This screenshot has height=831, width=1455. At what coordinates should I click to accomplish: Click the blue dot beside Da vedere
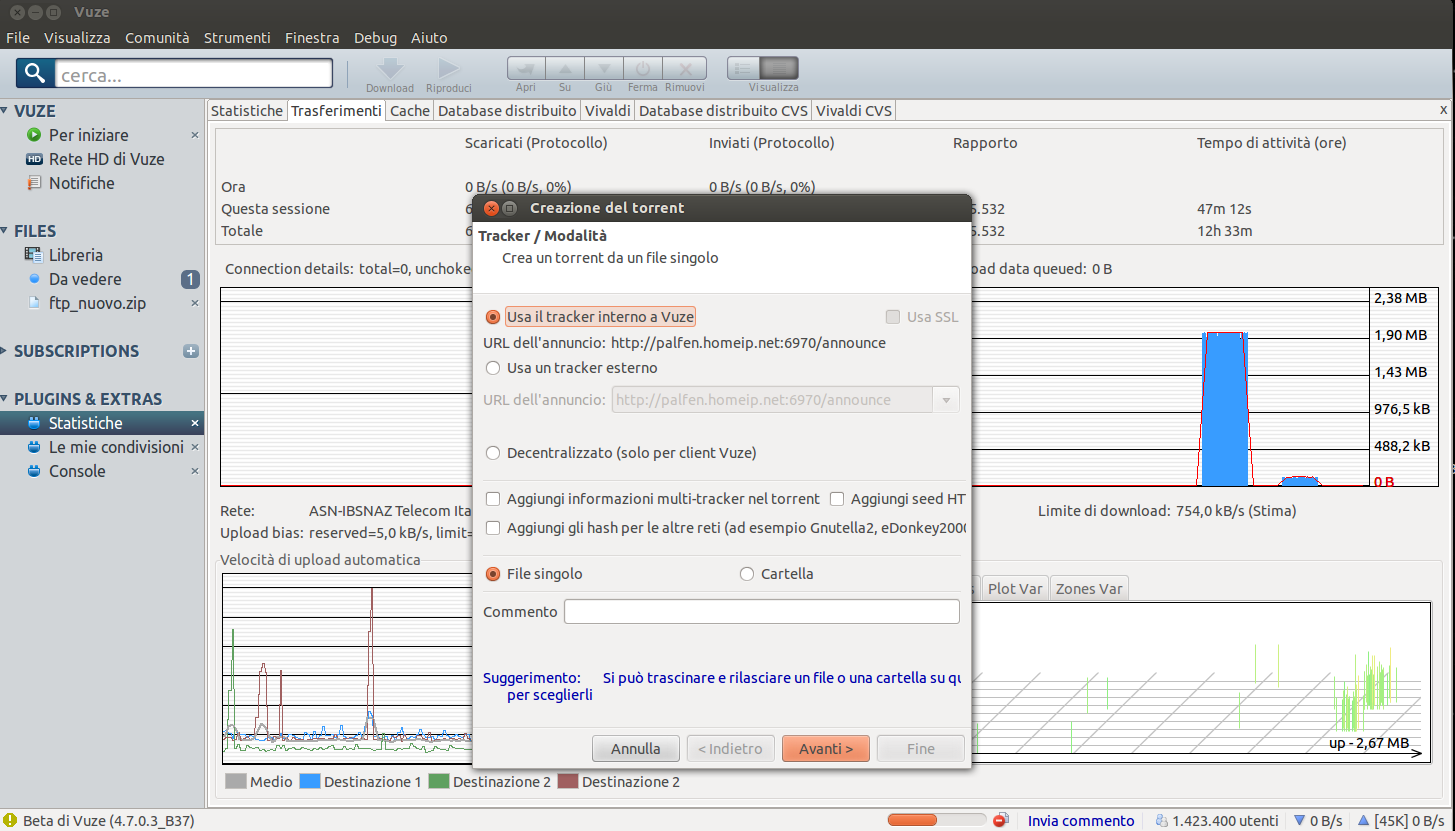(x=34, y=279)
